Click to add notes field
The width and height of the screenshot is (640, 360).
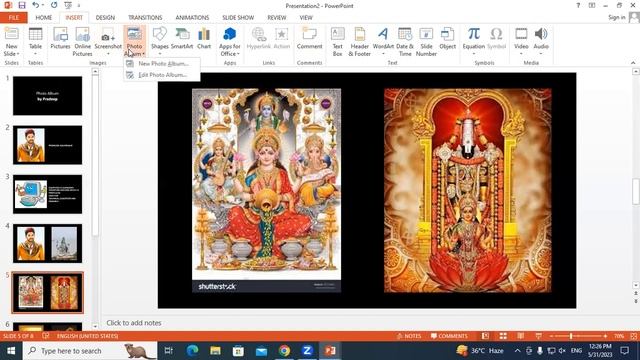coord(134,323)
